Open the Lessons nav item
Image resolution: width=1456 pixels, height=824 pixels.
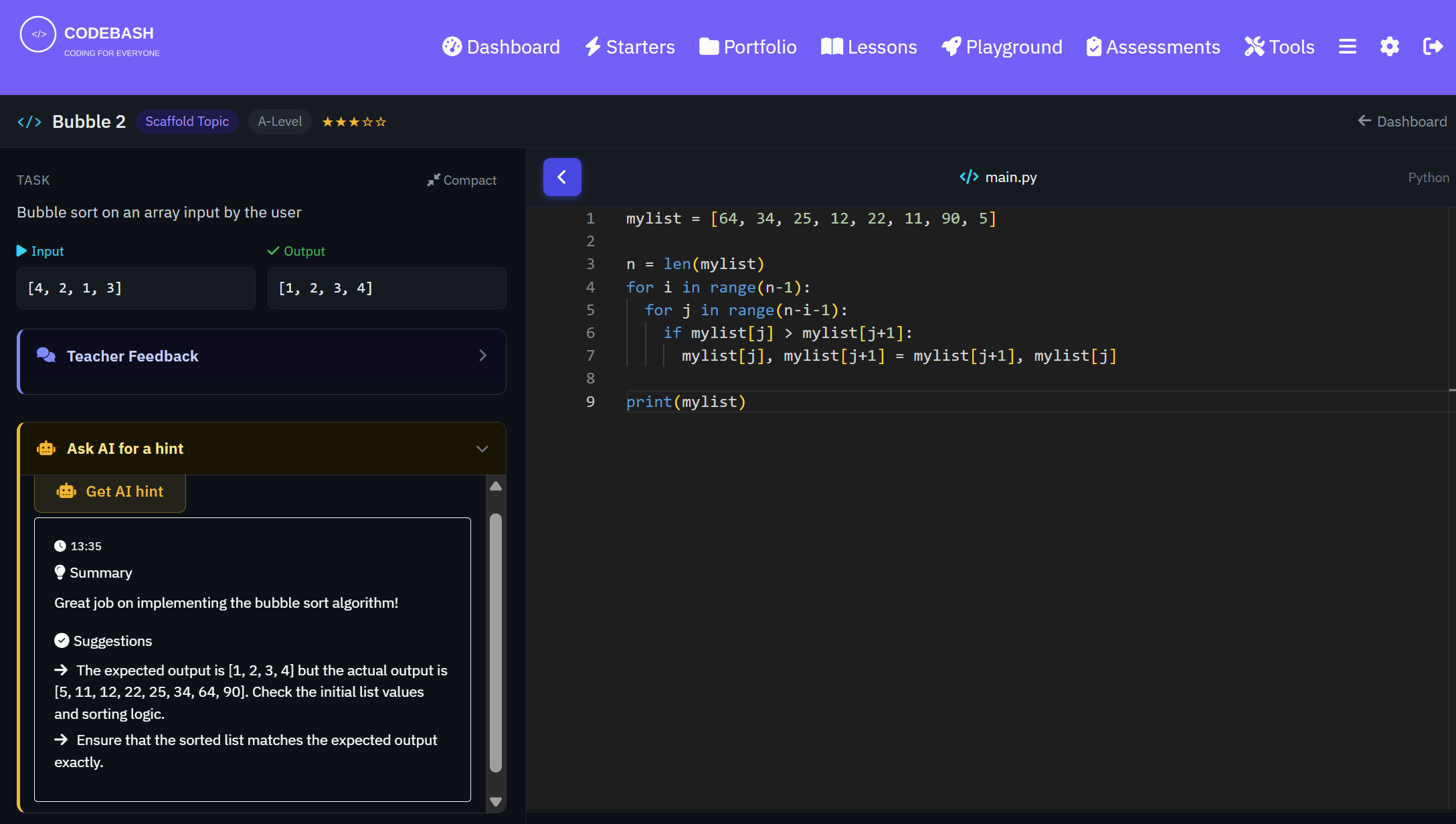coord(869,47)
